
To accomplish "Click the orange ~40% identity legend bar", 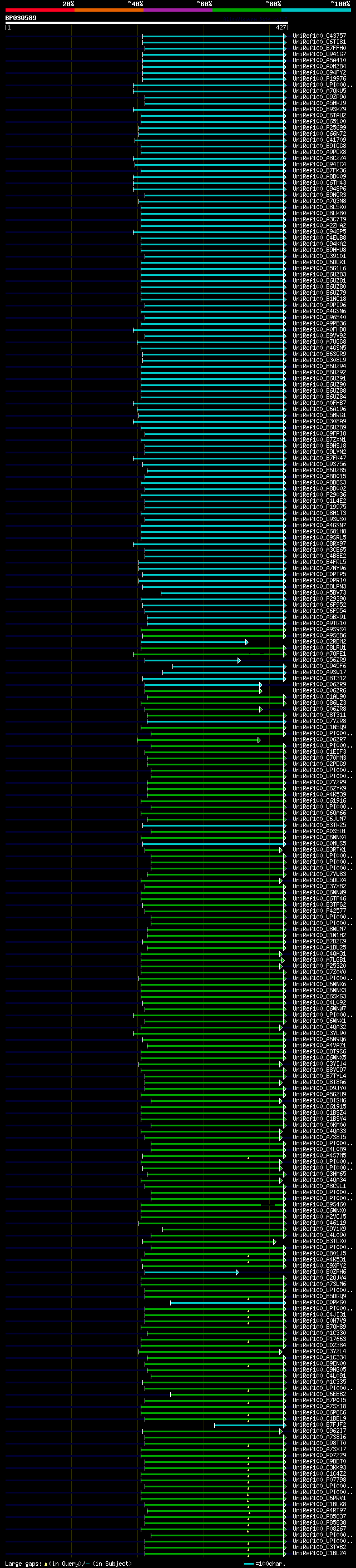I will [x=109, y=10].
